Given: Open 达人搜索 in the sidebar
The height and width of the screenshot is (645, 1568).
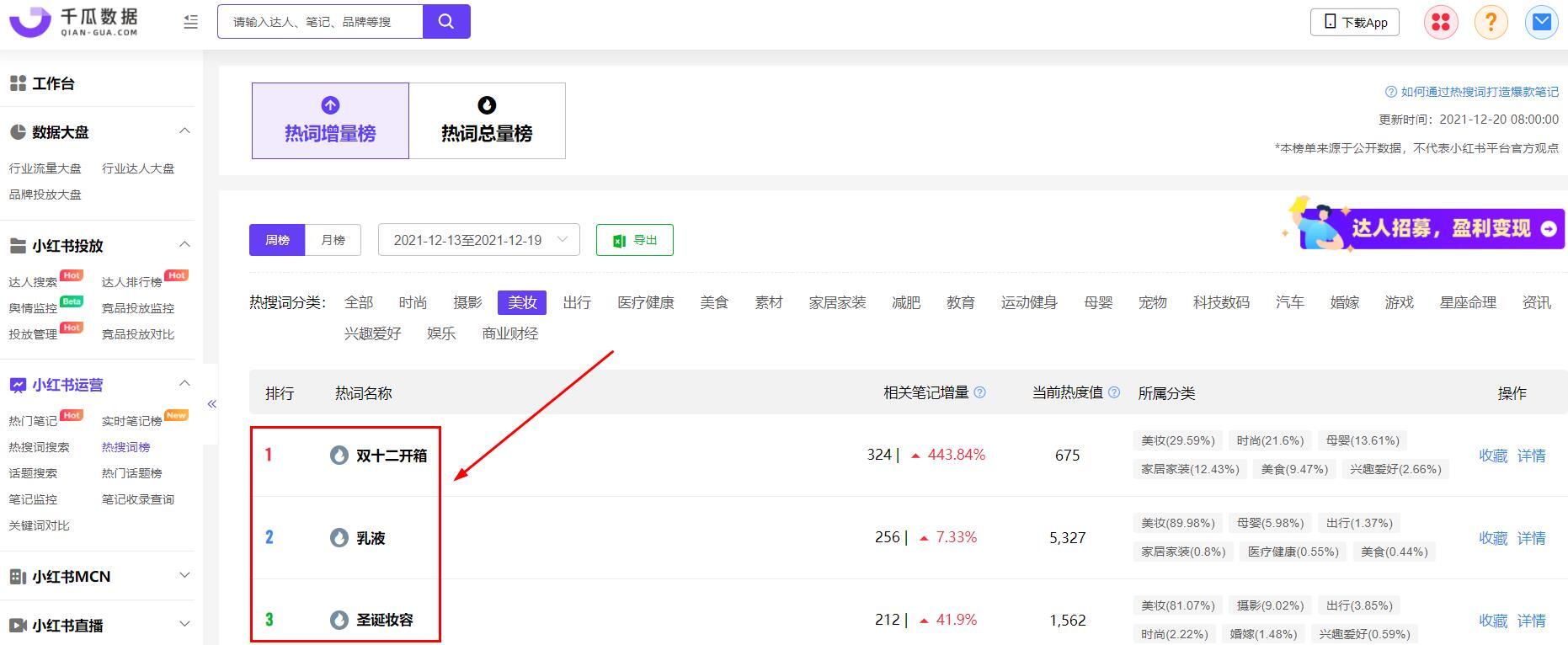Looking at the screenshot, I should (x=33, y=282).
